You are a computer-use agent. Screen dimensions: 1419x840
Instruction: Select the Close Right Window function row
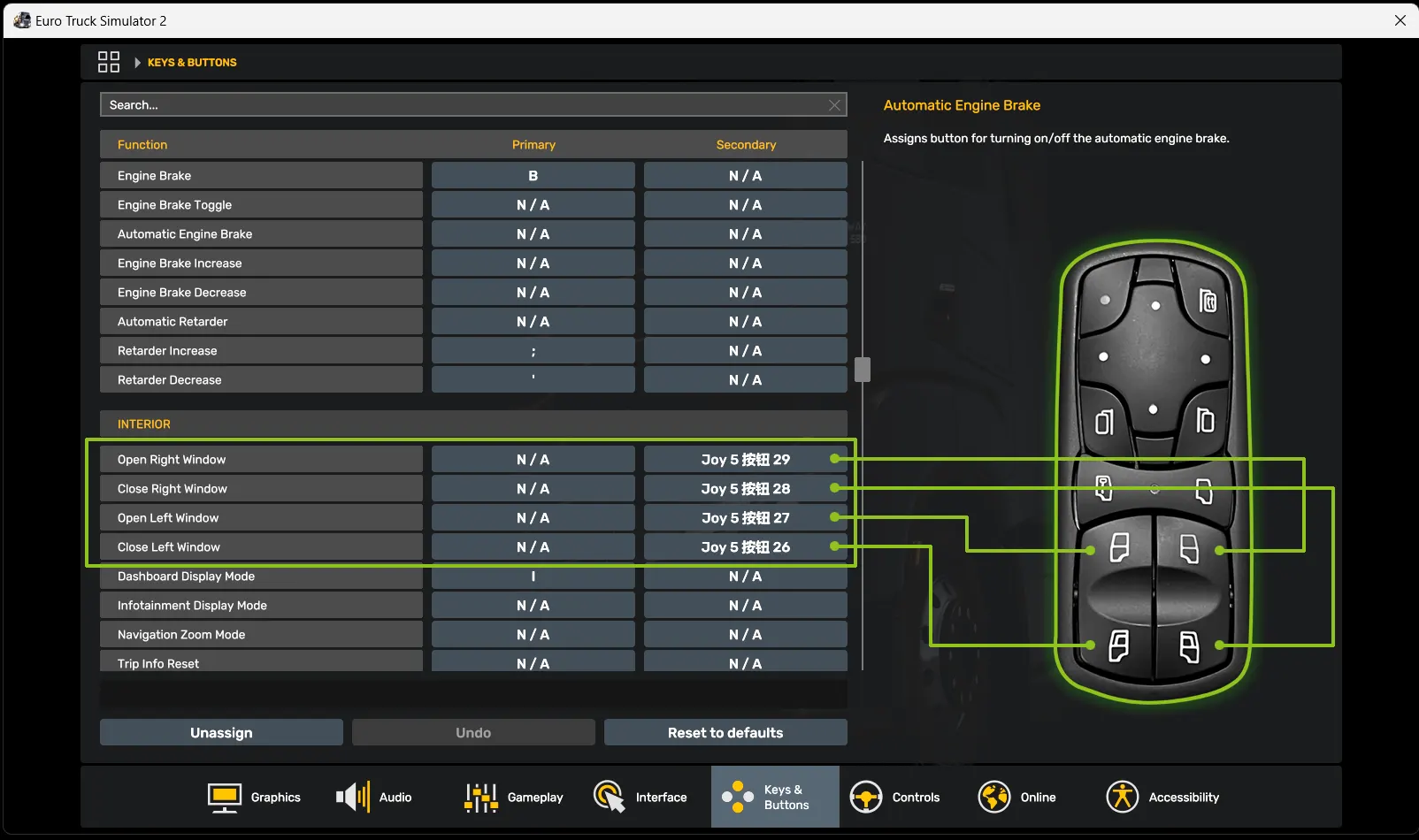pyautogui.click(x=261, y=488)
